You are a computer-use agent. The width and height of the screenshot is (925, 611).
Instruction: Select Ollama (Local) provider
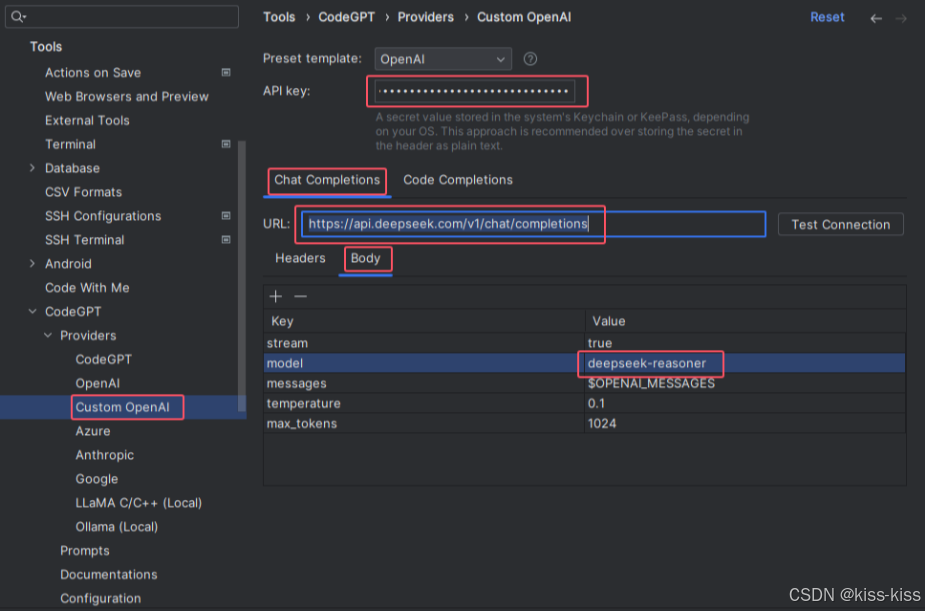pyautogui.click(x=116, y=527)
